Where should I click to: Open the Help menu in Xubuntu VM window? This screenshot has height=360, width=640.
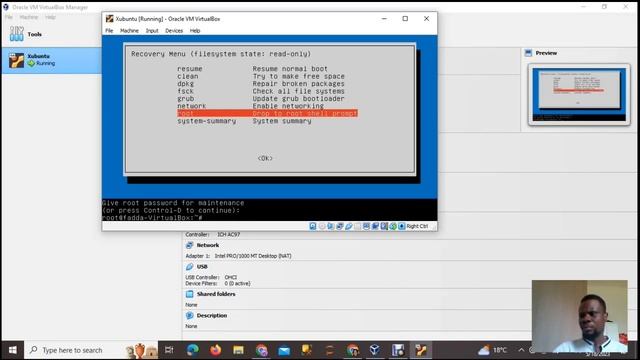[195, 31]
